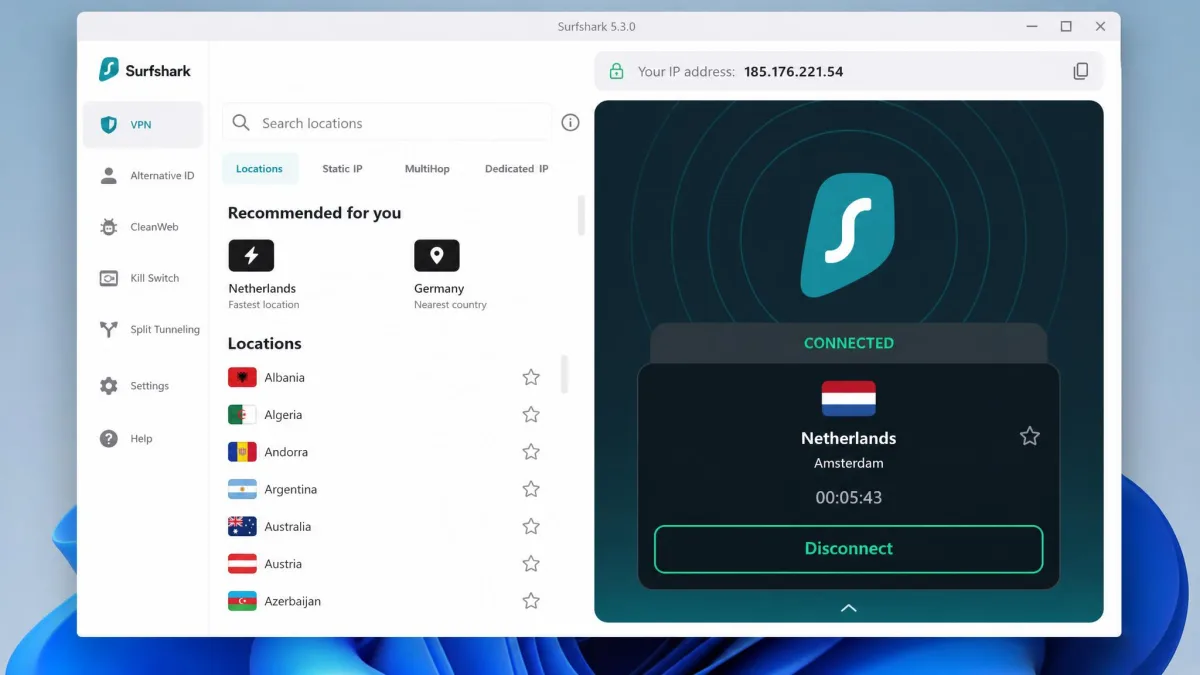This screenshot has width=1200, height=675.
Task: Click the "Fastest location" caption
Action: point(264,305)
